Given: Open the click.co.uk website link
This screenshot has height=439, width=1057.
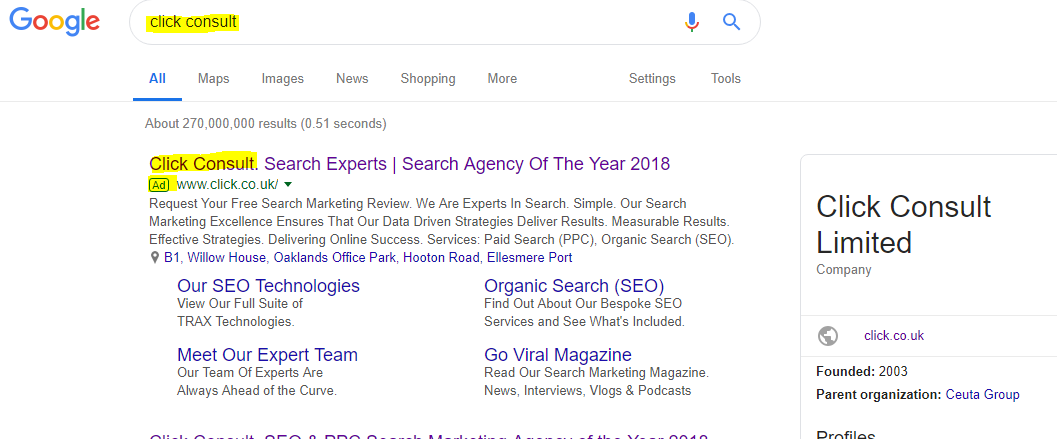Looking at the screenshot, I should (x=894, y=336).
